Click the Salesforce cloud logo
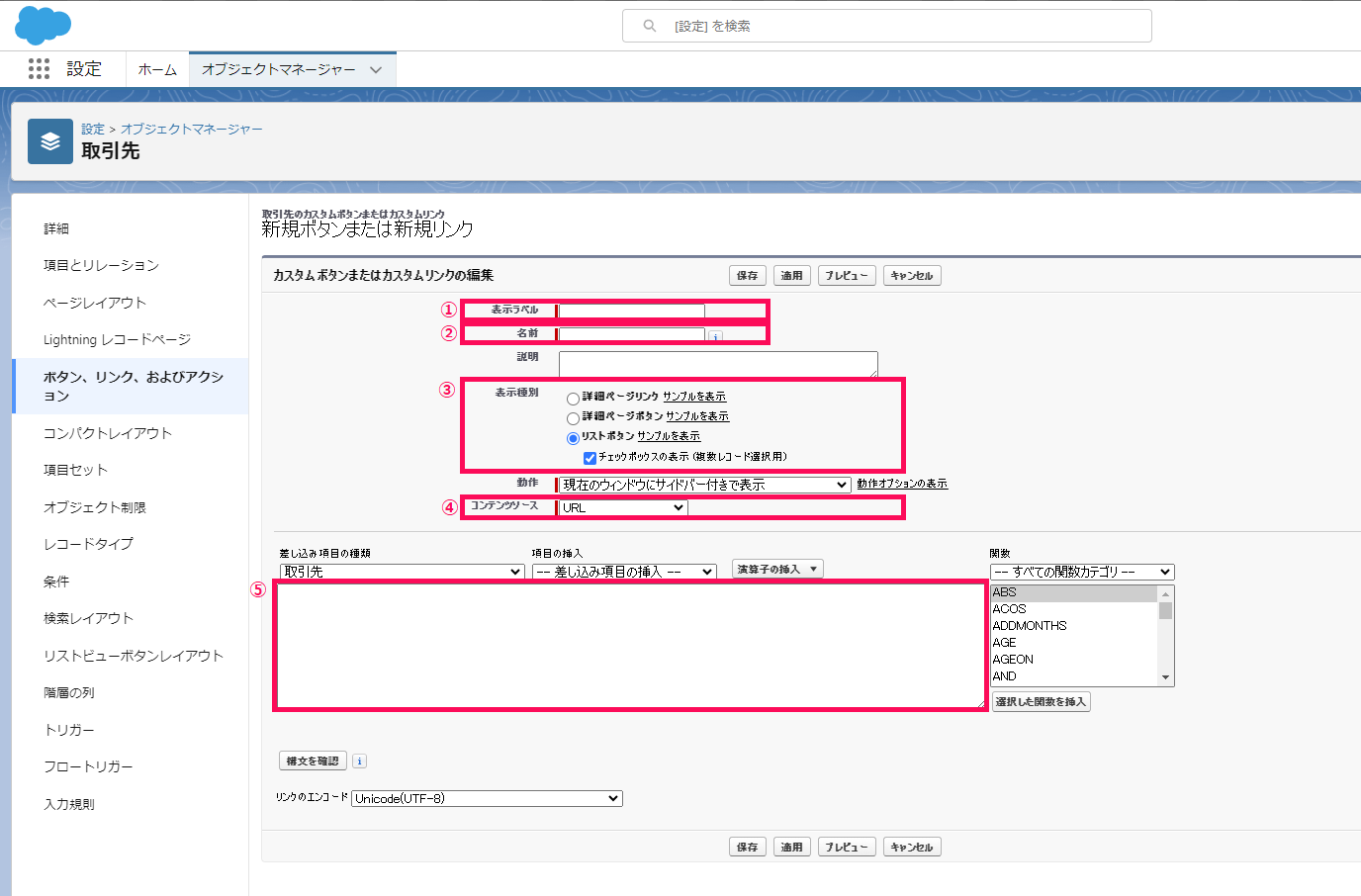The image size is (1361, 896). (43, 25)
